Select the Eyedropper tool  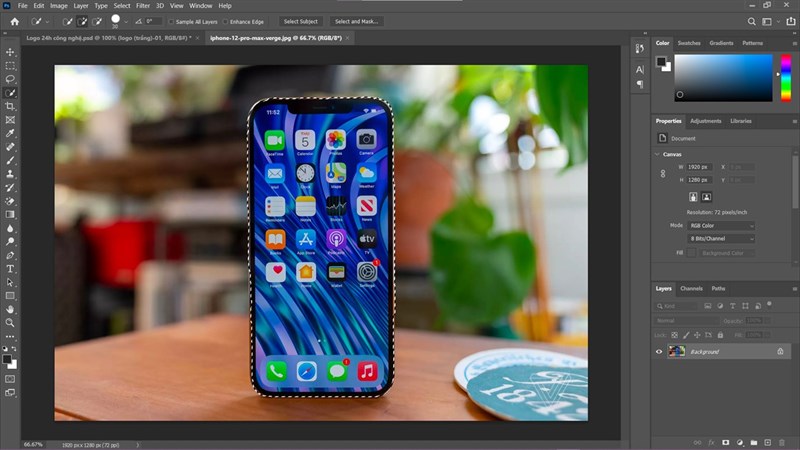(x=10, y=133)
